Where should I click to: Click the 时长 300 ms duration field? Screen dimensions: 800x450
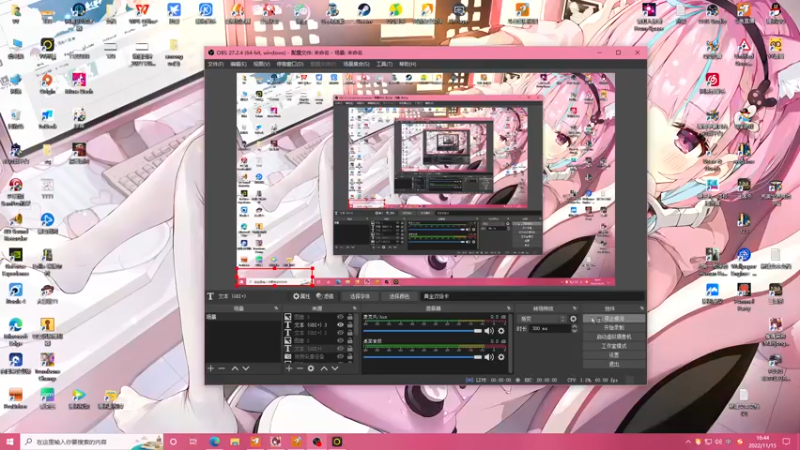(x=549, y=329)
